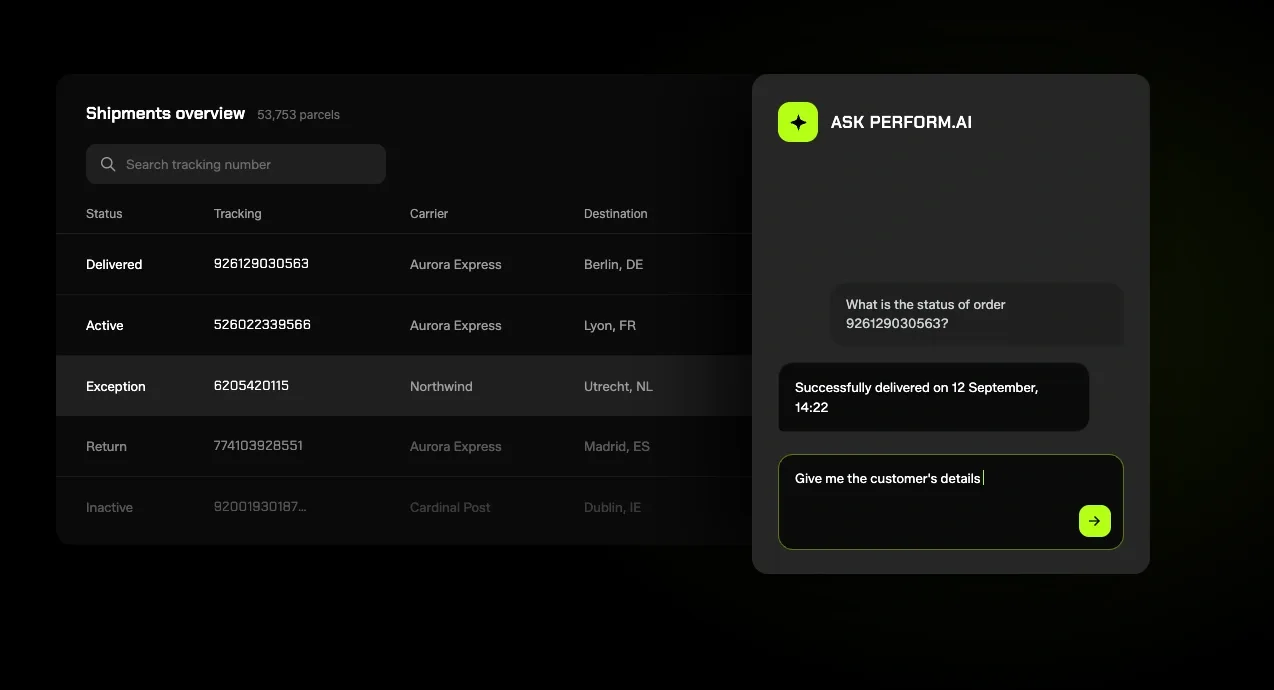1274x690 pixels.
Task: Click Aurora Express in the Madrid row
Action: 456,447
